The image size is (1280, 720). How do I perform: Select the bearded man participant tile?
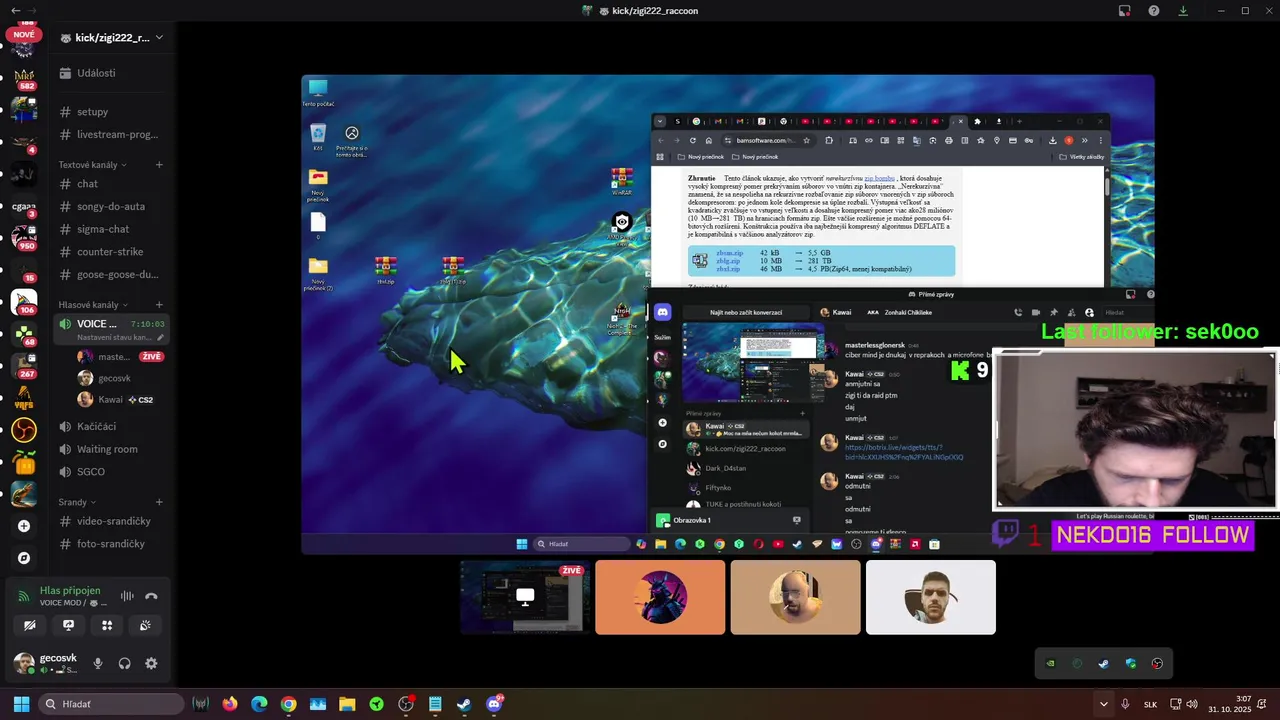931,597
